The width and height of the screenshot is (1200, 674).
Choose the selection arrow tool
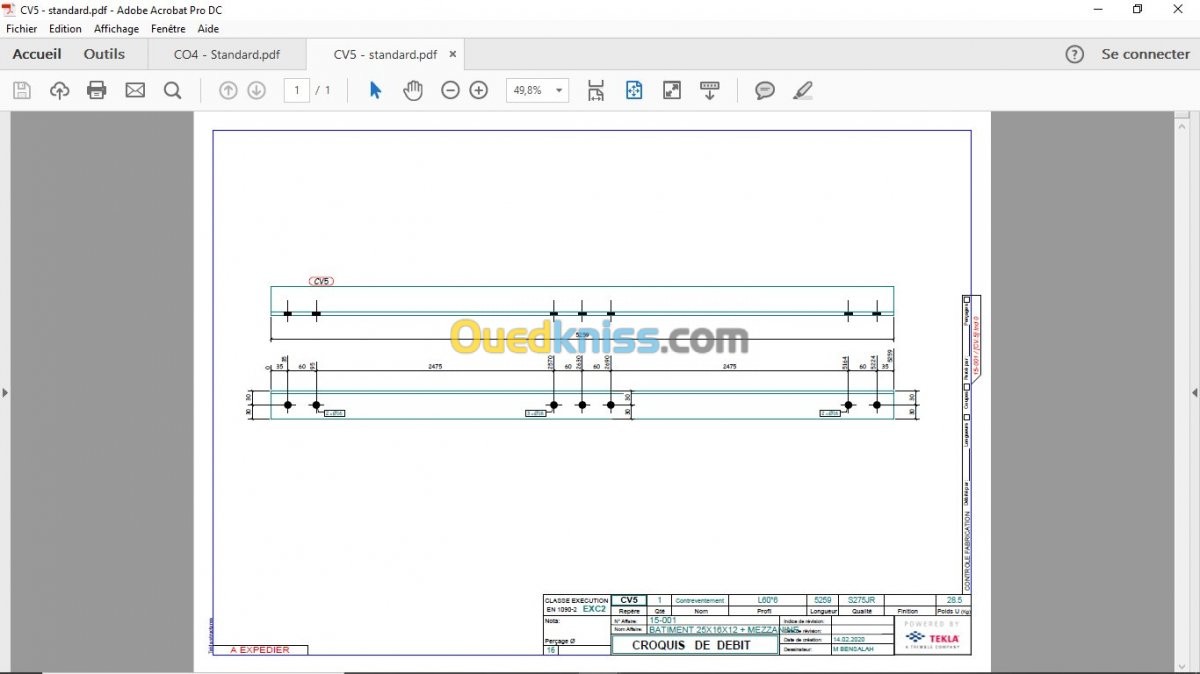[376, 90]
